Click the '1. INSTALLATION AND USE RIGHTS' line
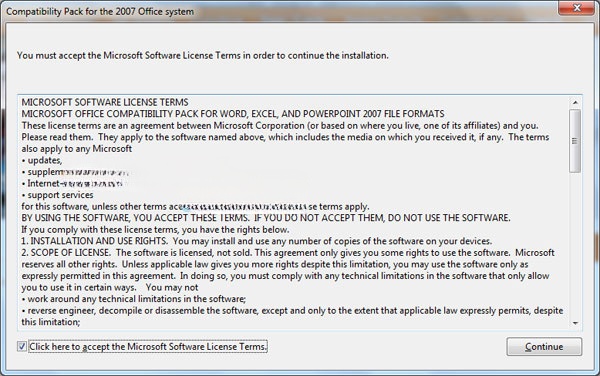The width and height of the screenshot is (600, 376). click(256, 241)
